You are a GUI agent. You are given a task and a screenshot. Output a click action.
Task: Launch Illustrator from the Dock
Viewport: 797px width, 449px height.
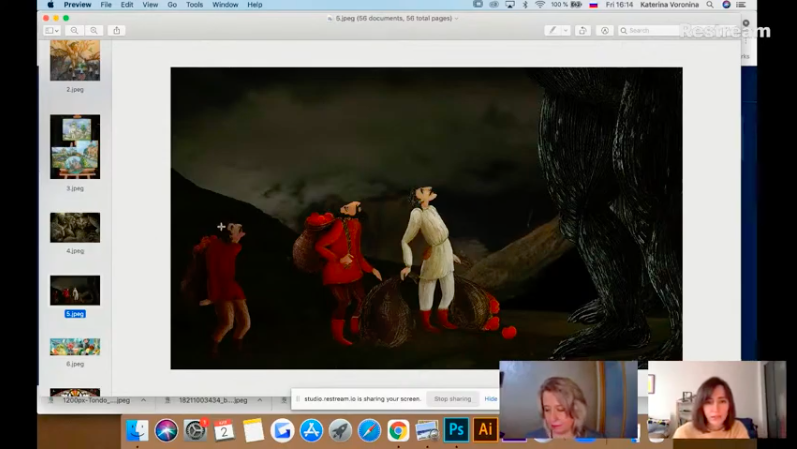point(485,429)
